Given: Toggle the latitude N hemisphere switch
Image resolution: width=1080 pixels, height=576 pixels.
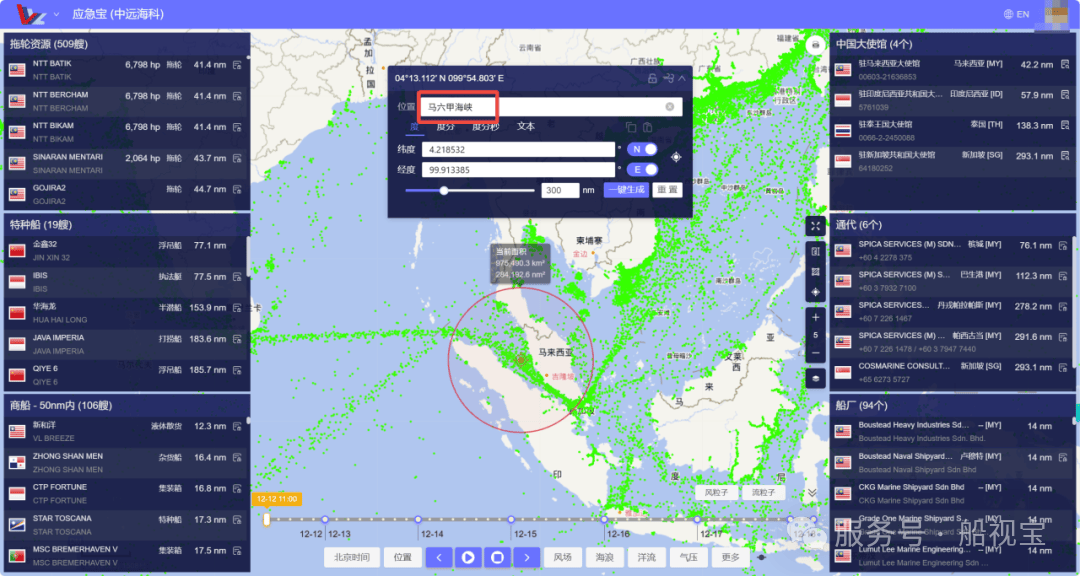Looking at the screenshot, I should pos(642,149).
